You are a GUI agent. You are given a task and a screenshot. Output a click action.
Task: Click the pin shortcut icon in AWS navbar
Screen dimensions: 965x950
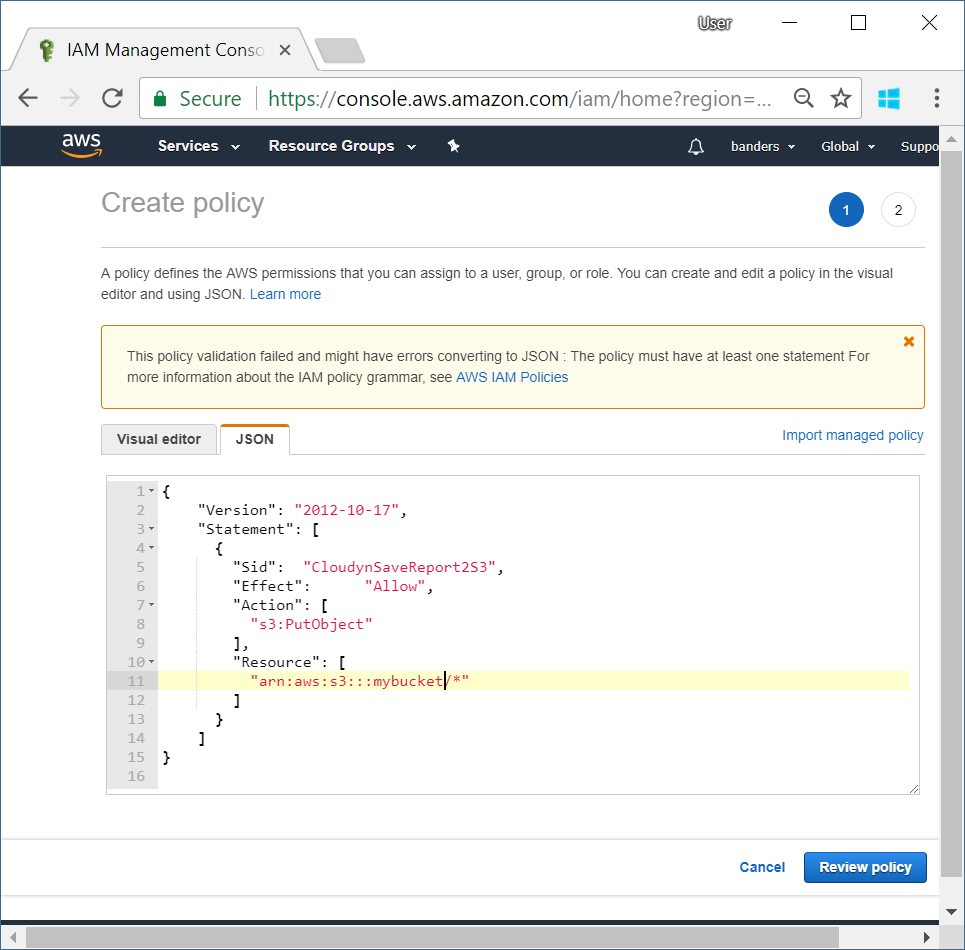tap(454, 146)
